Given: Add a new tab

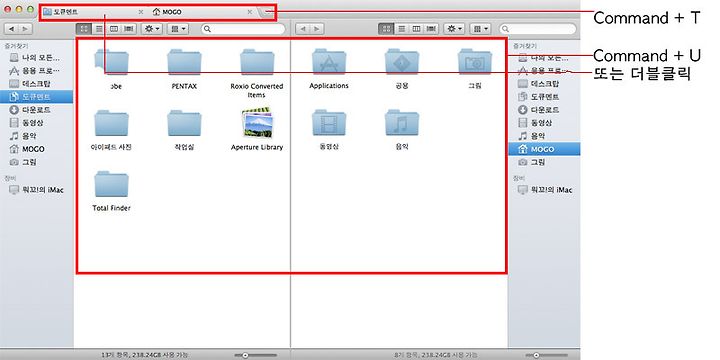Looking at the screenshot, I should tap(267, 12).
